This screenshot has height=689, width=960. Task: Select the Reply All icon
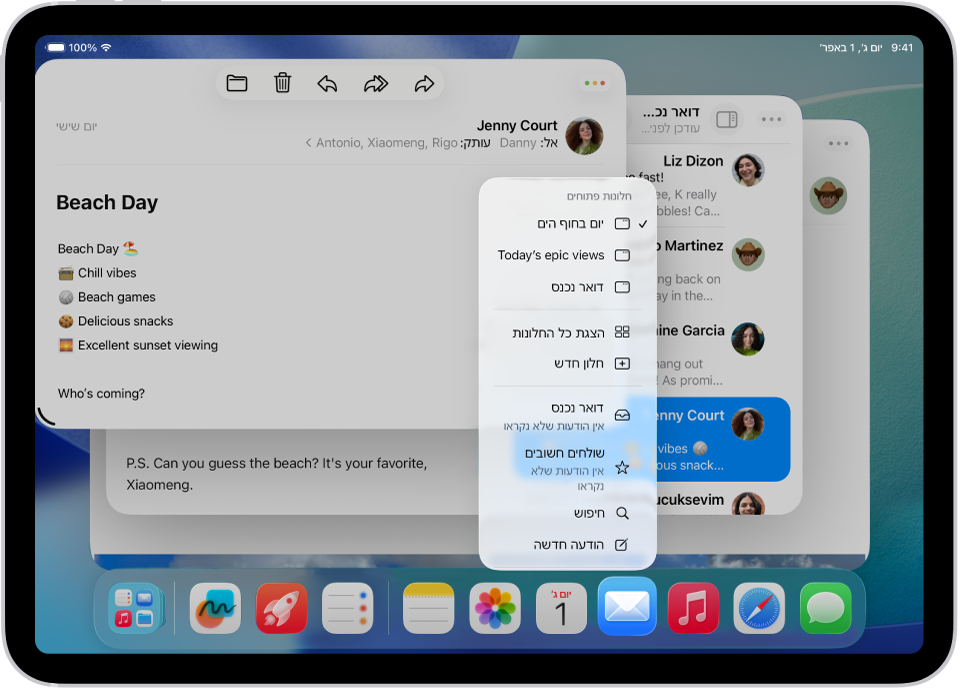click(x=375, y=83)
